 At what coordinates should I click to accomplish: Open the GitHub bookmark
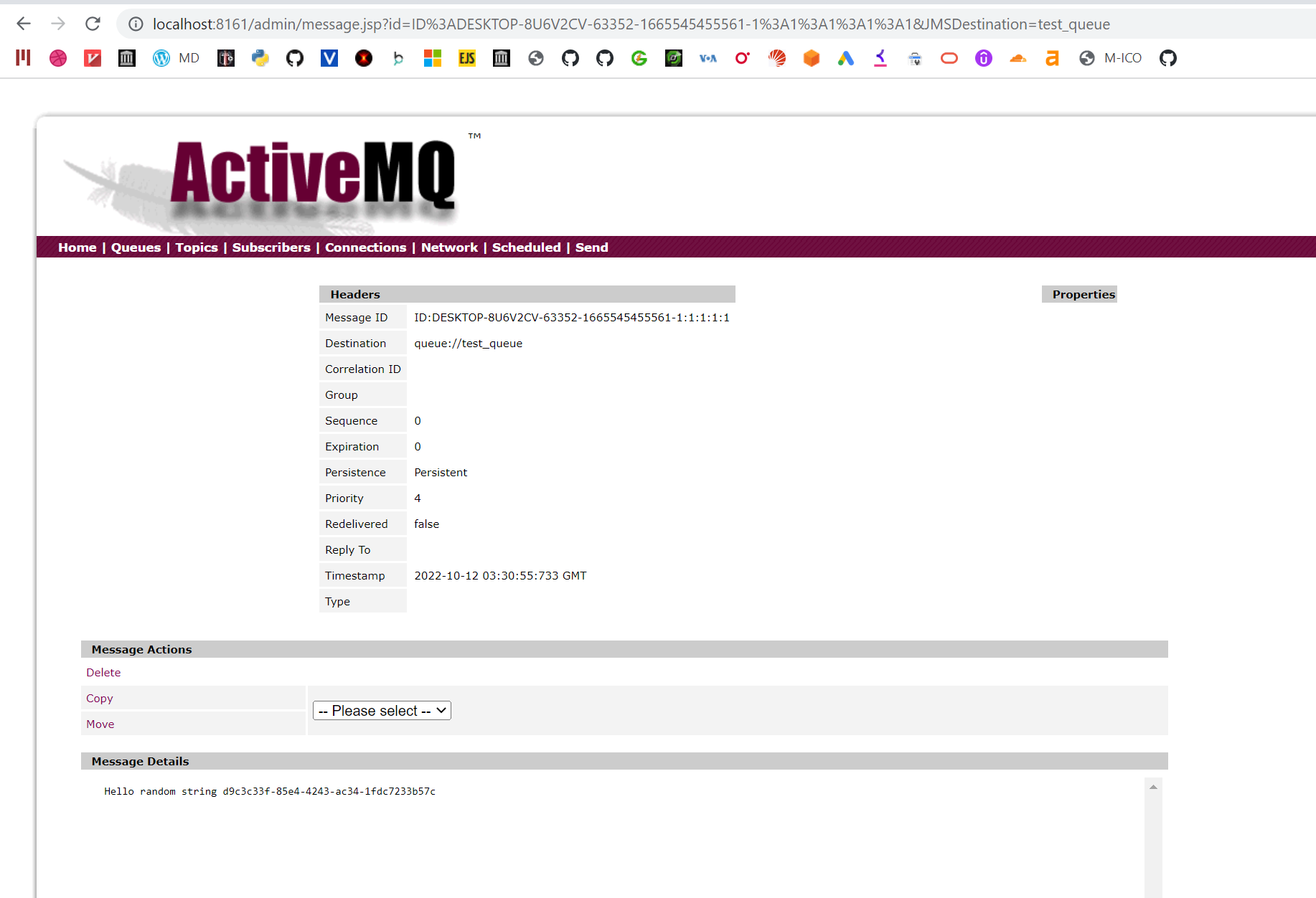point(294,58)
